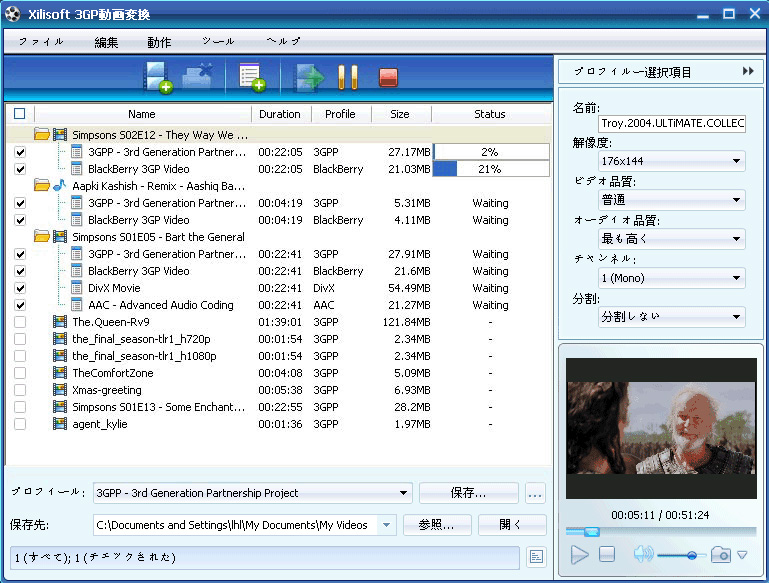The height and width of the screenshot is (583, 769).
Task: Stop conversion with the red stop icon
Action: click(x=388, y=77)
